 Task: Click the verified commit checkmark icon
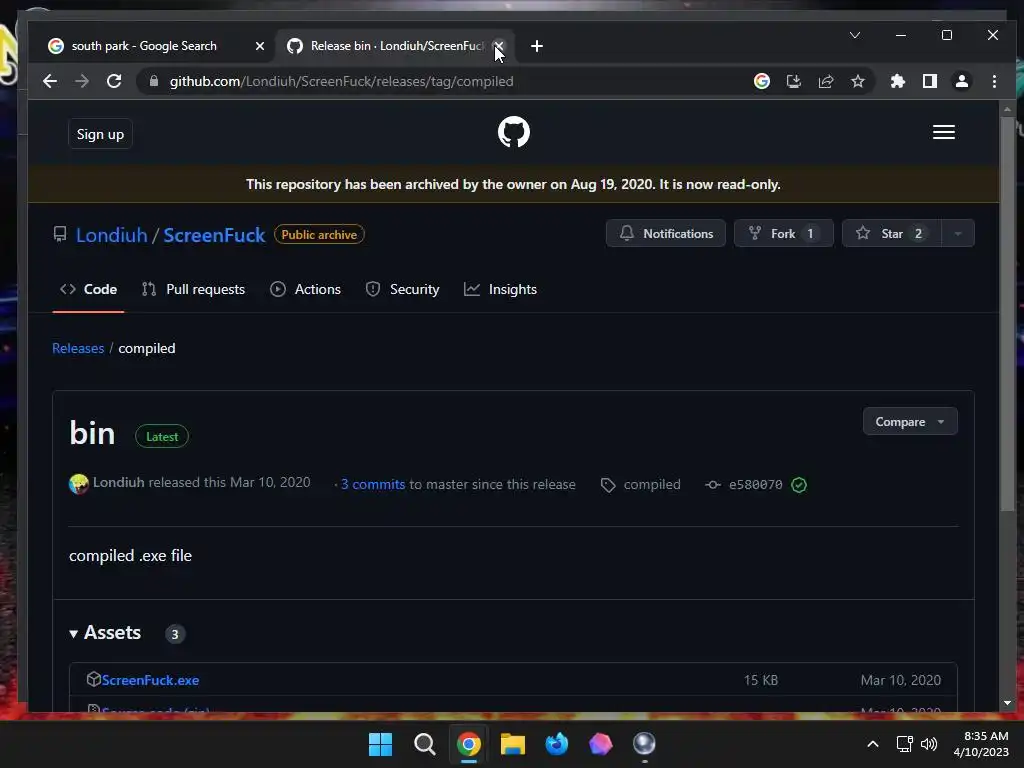click(x=799, y=485)
